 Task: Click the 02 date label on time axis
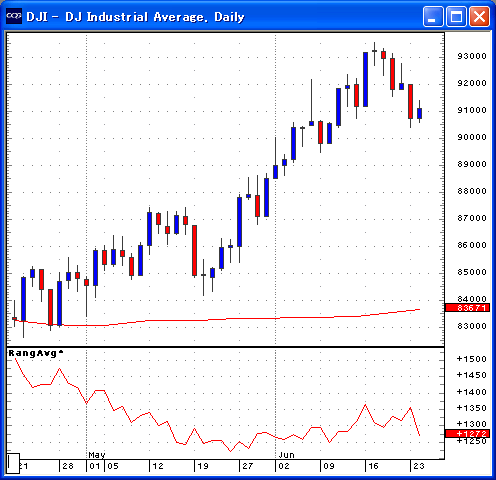click(284, 466)
